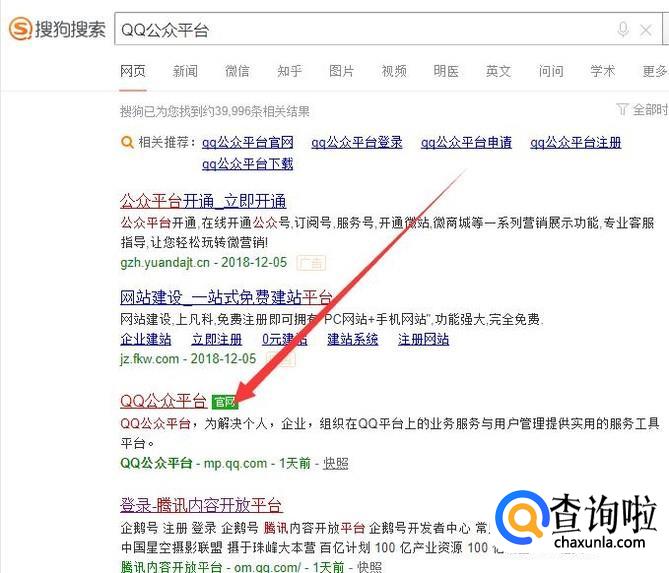Click the Sogou search logo

57,29
